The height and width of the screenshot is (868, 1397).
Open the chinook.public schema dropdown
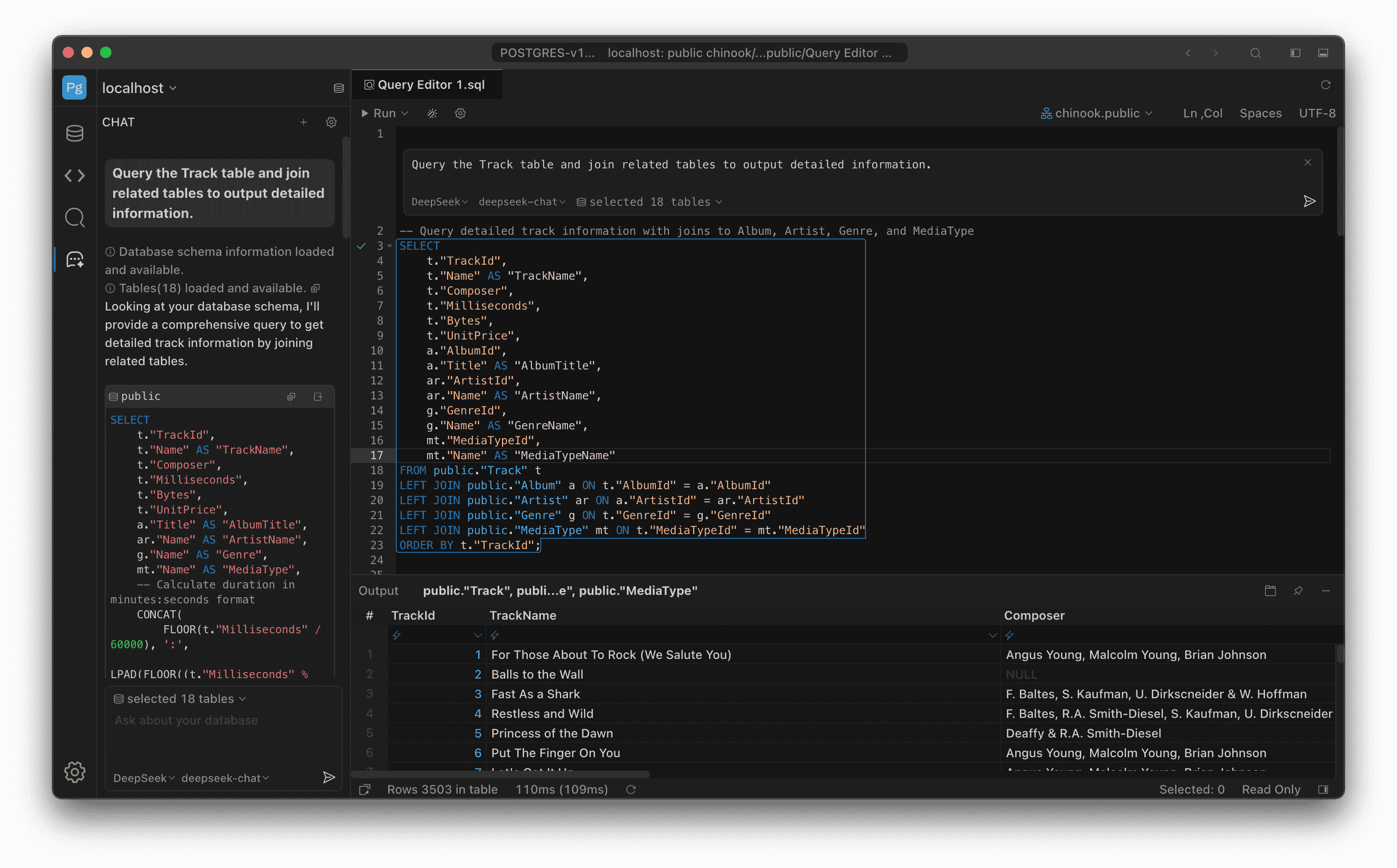[x=1097, y=113]
